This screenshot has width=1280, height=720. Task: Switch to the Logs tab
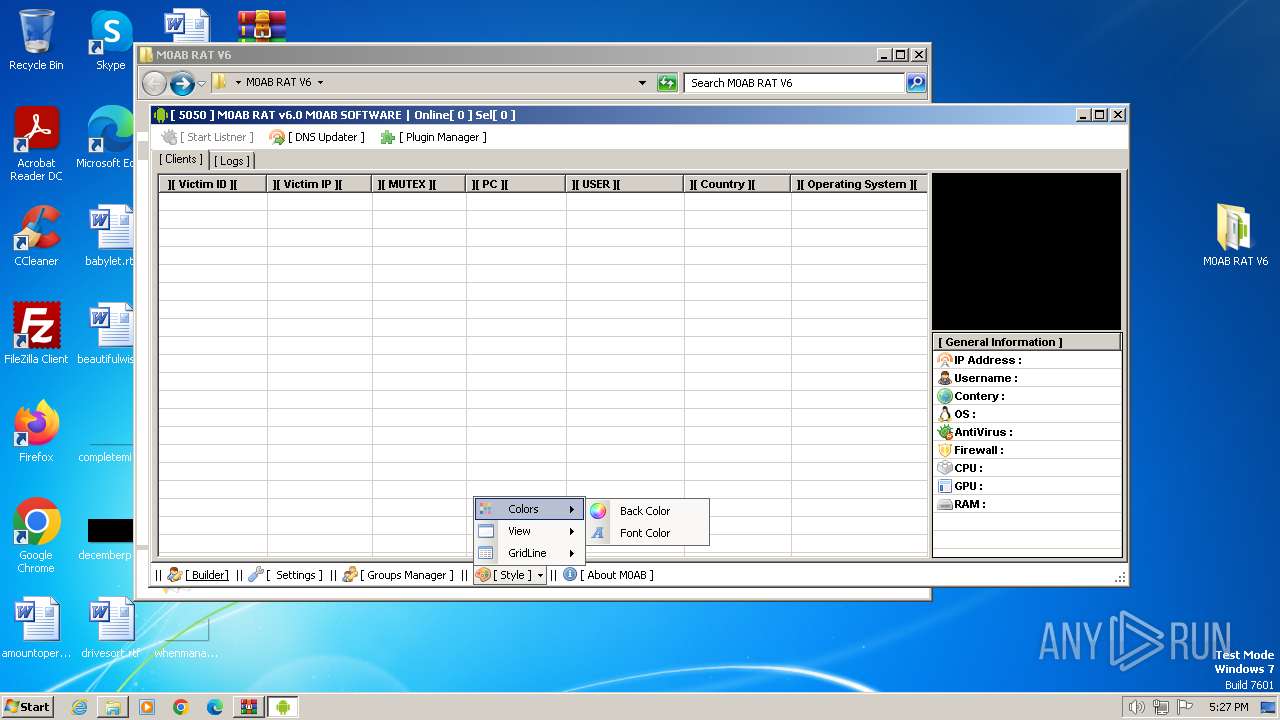[232, 161]
